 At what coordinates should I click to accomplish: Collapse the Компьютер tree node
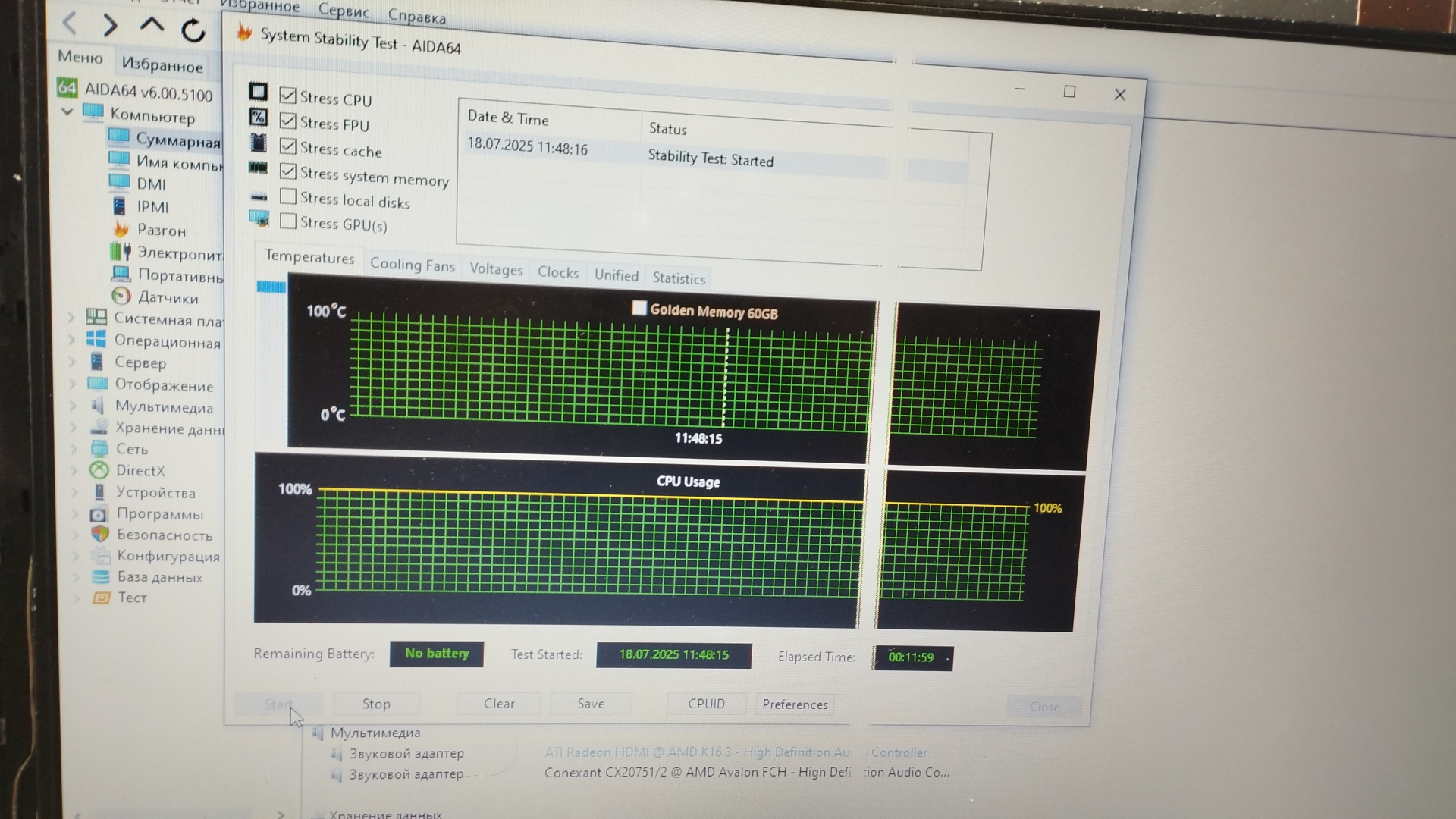[x=67, y=112]
